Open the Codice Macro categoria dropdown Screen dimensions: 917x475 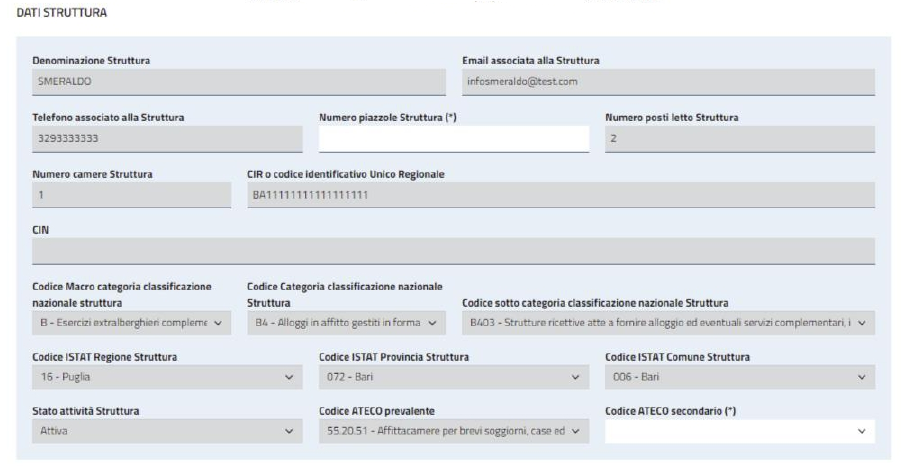pos(132,323)
